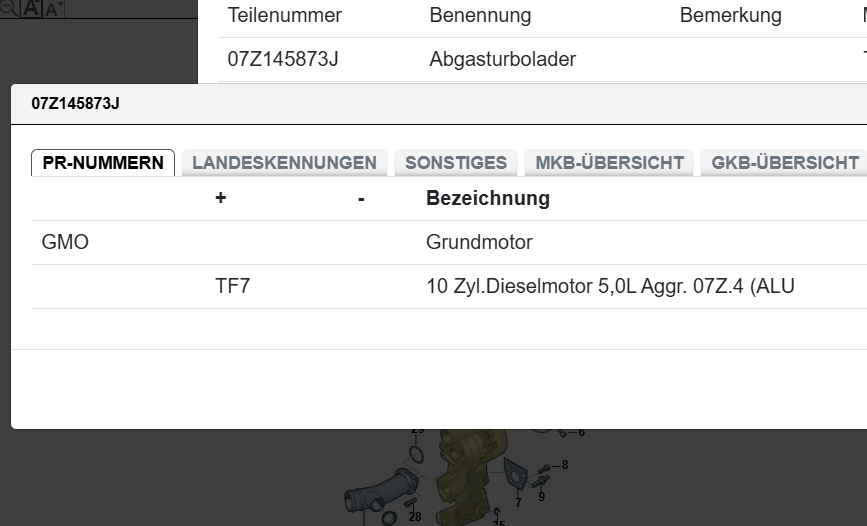Switch to the LANDESKENNUNGEN tab
867x526 pixels.
[x=284, y=163]
